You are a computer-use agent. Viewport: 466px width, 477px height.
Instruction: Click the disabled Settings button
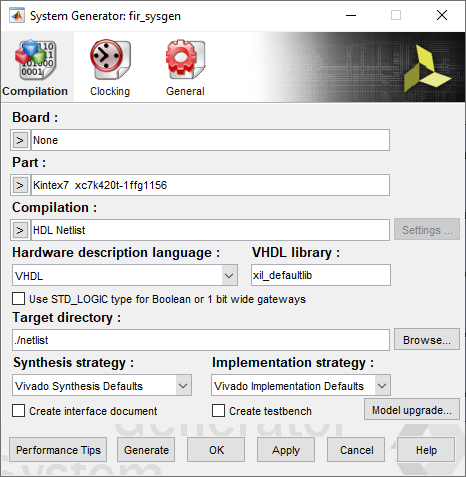coord(427,229)
